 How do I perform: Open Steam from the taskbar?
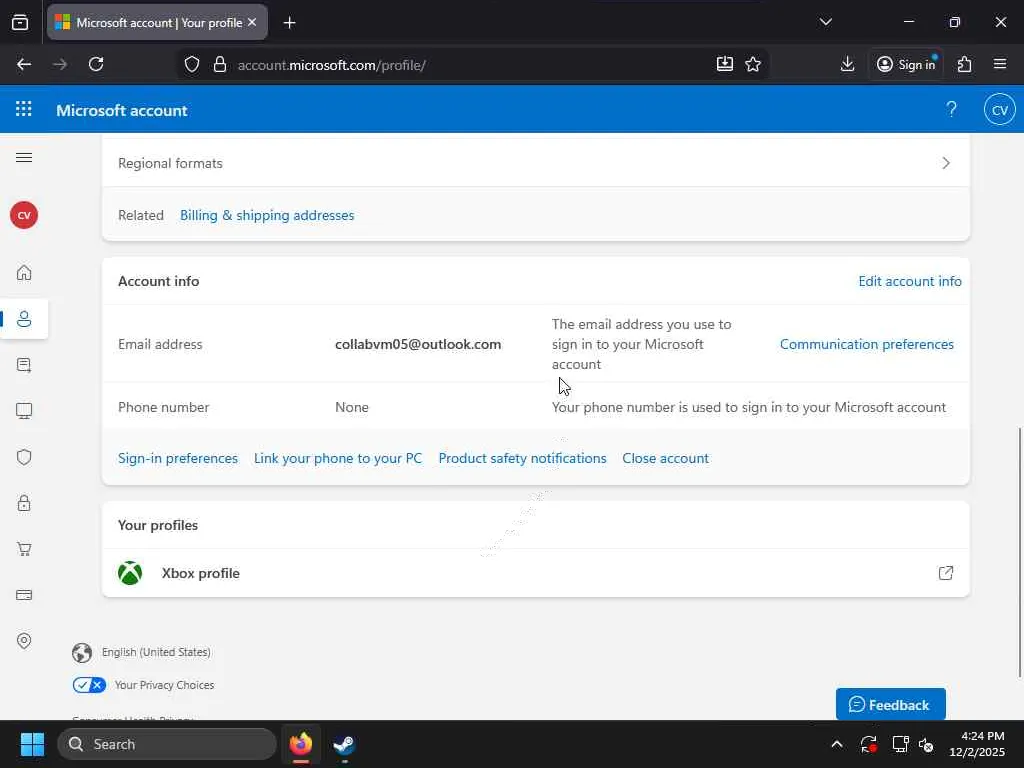pyautogui.click(x=344, y=744)
